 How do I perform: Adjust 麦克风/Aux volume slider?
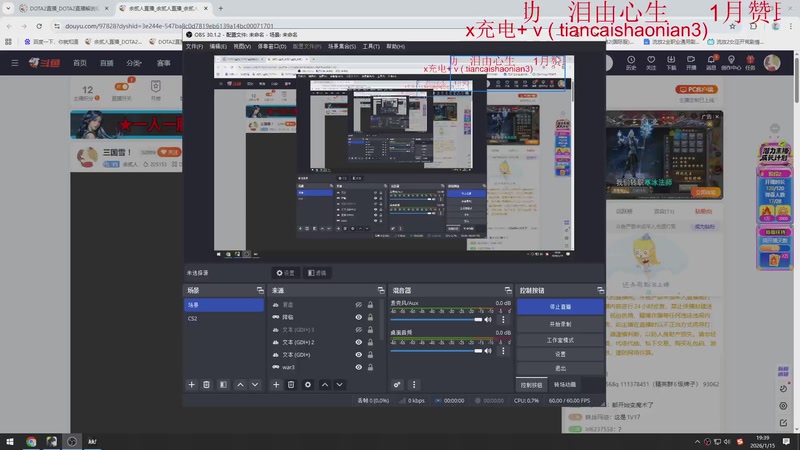pos(437,320)
